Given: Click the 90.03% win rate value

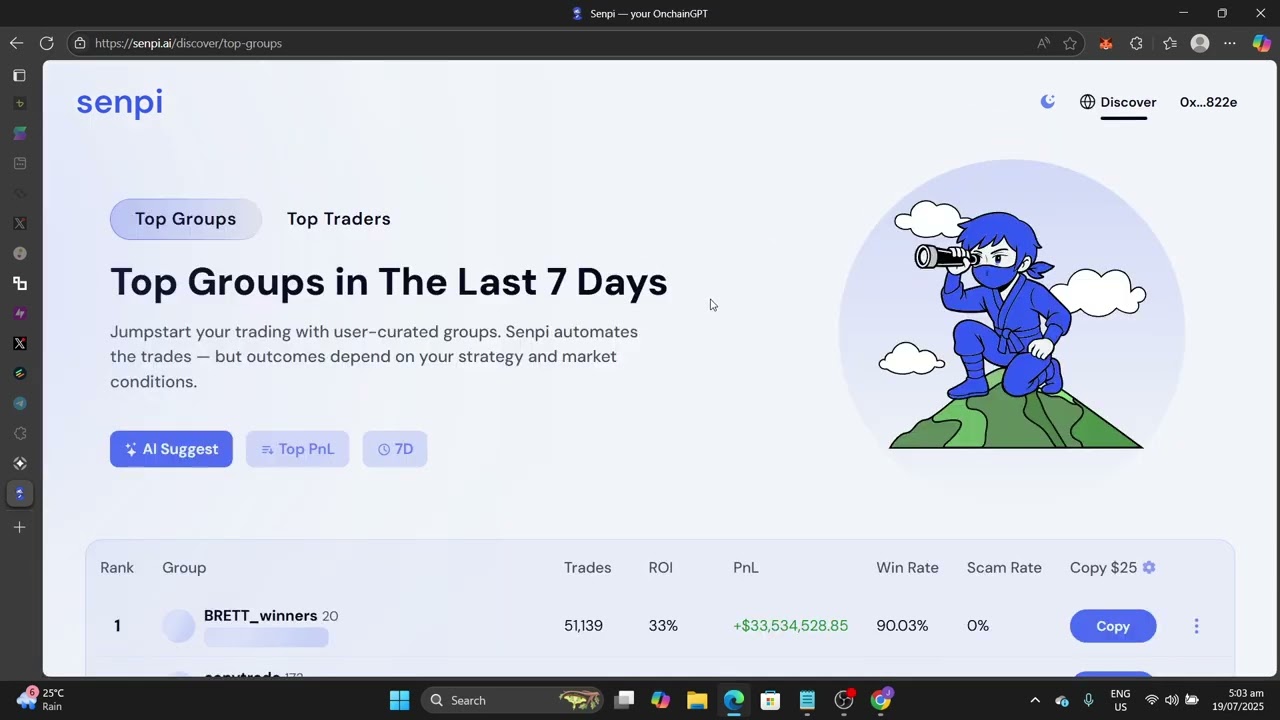Looking at the screenshot, I should pos(902,626).
